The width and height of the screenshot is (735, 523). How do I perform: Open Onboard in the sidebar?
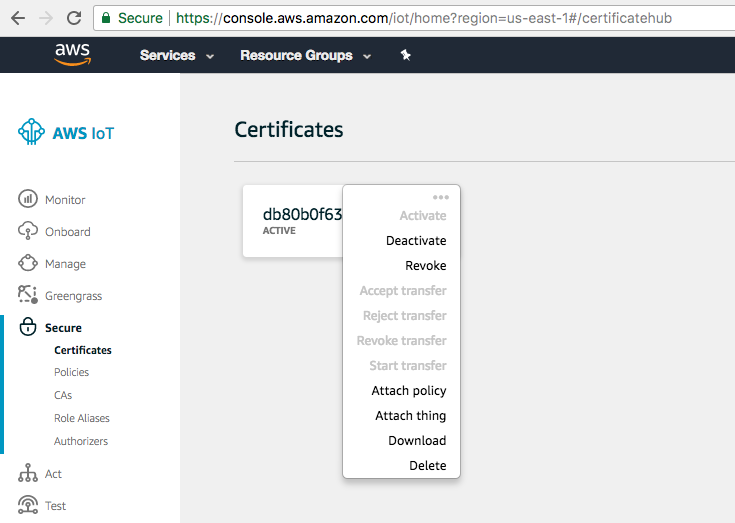68,232
